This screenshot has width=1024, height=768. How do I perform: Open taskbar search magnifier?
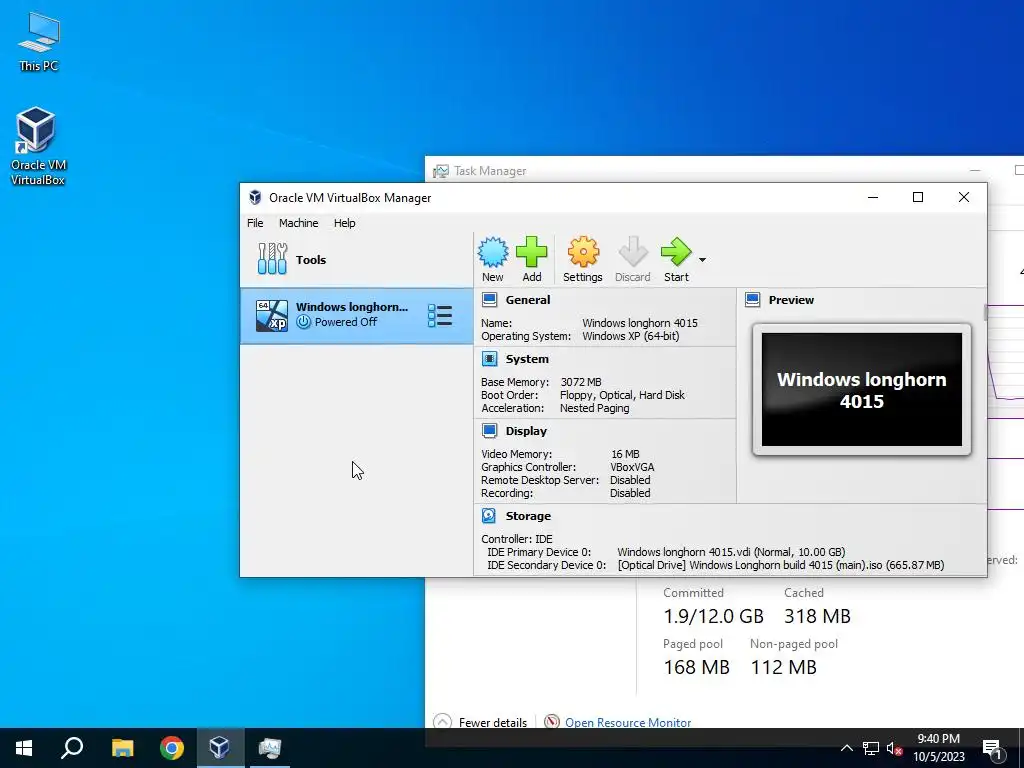[x=72, y=748]
